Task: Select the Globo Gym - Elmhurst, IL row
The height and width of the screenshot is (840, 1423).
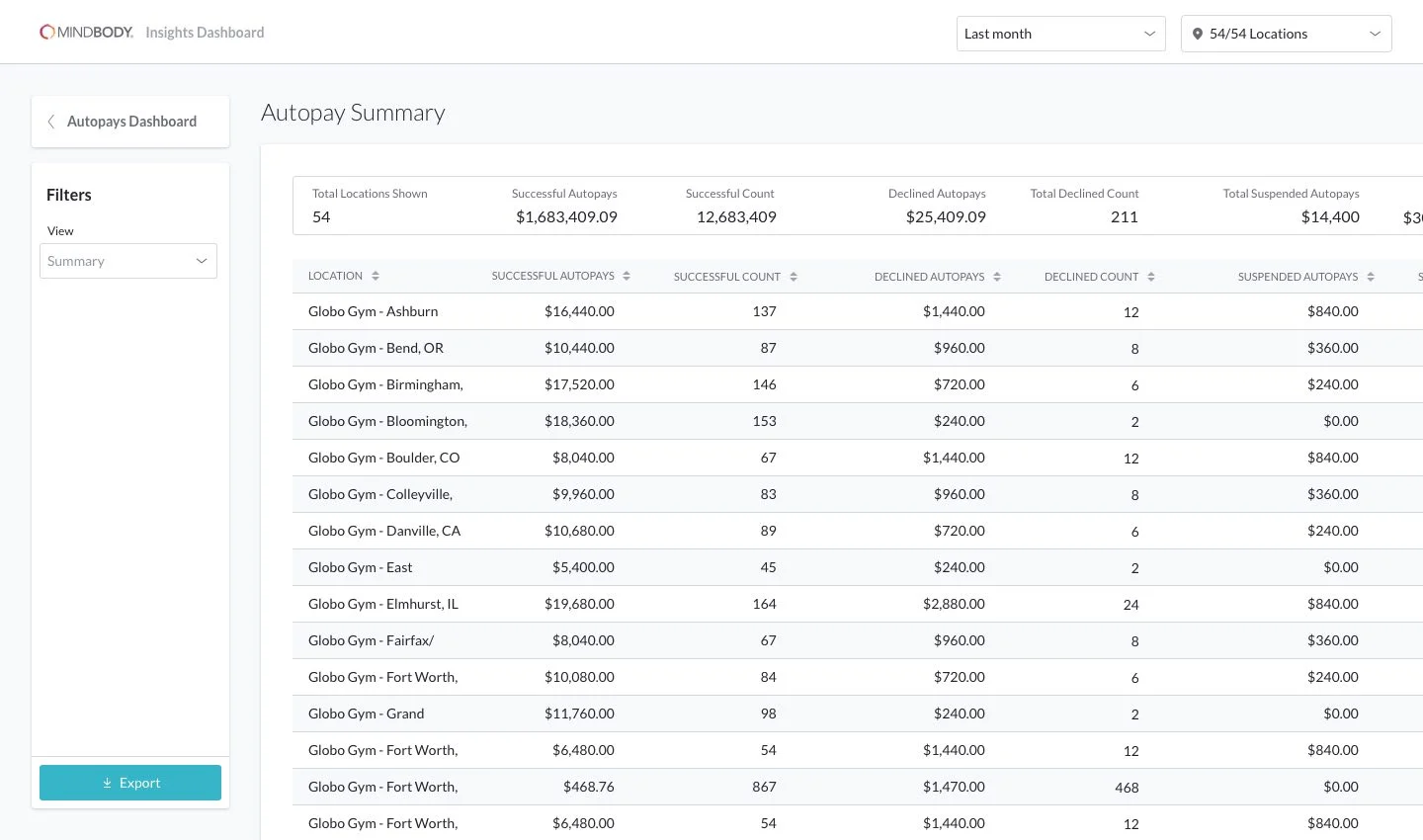Action: click(x=858, y=604)
